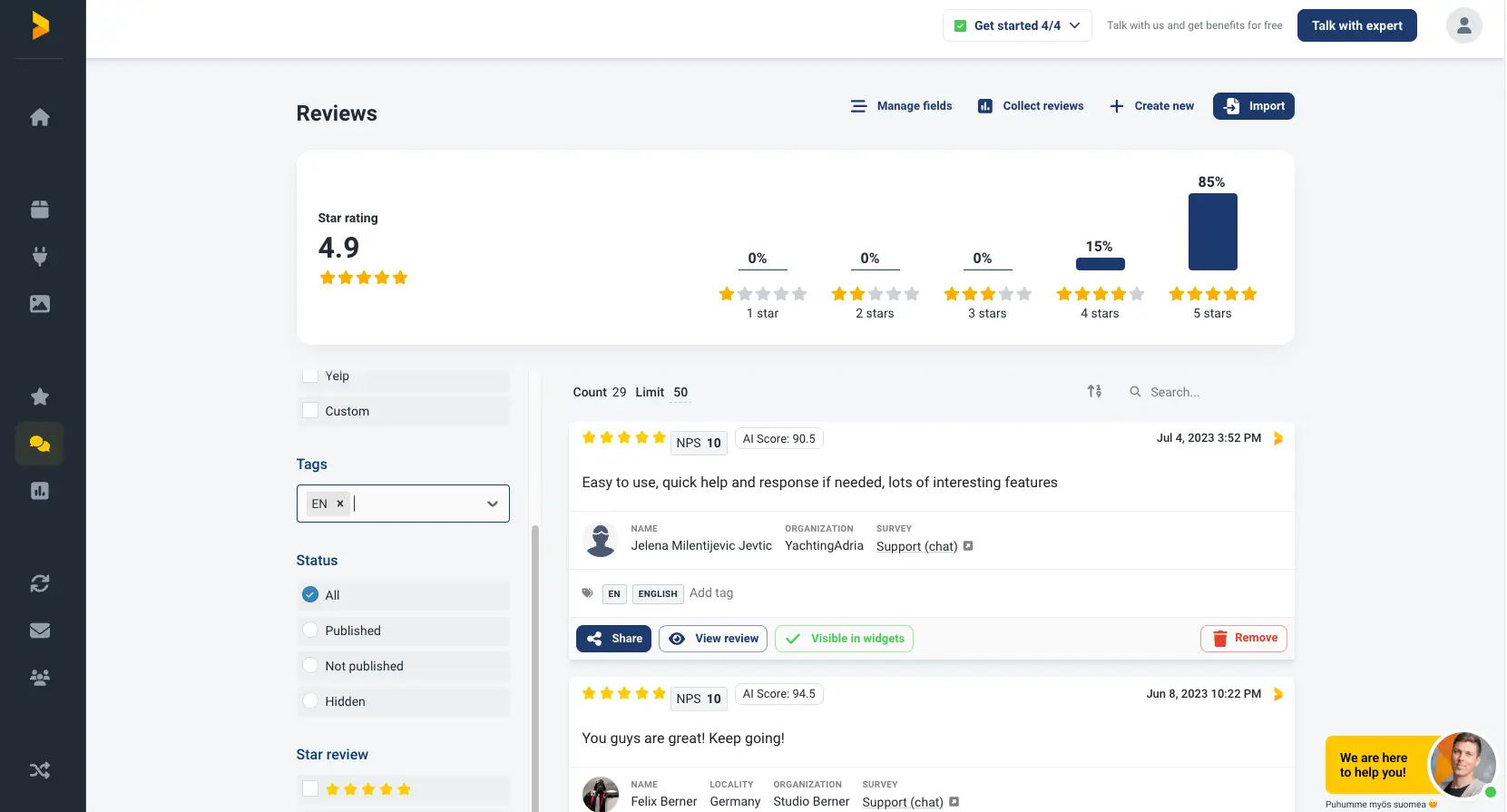The width and height of the screenshot is (1507, 812).
Task: Click Collect reviews in the header
Action: pyautogui.click(x=1031, y=106)
